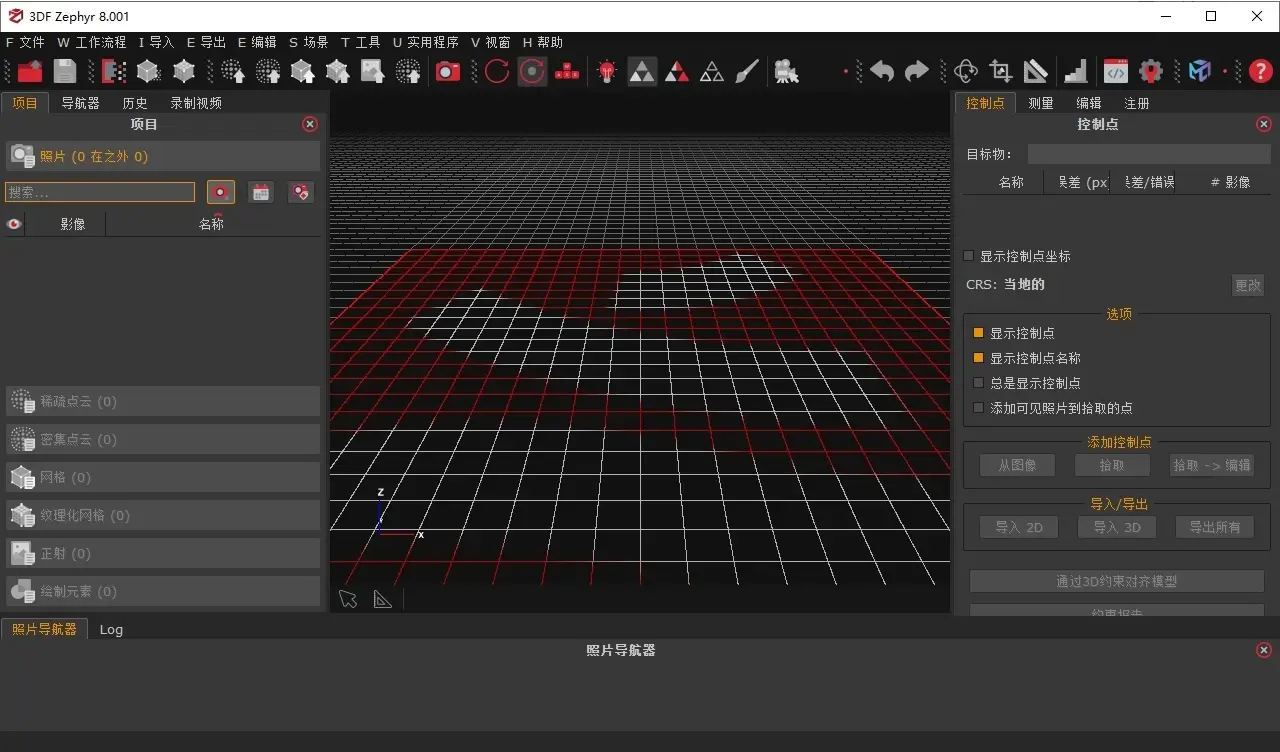This screenshot has width=1280, height=752.
Task: Open a new project with the toolbar icon
Action: tap(29, 71)
